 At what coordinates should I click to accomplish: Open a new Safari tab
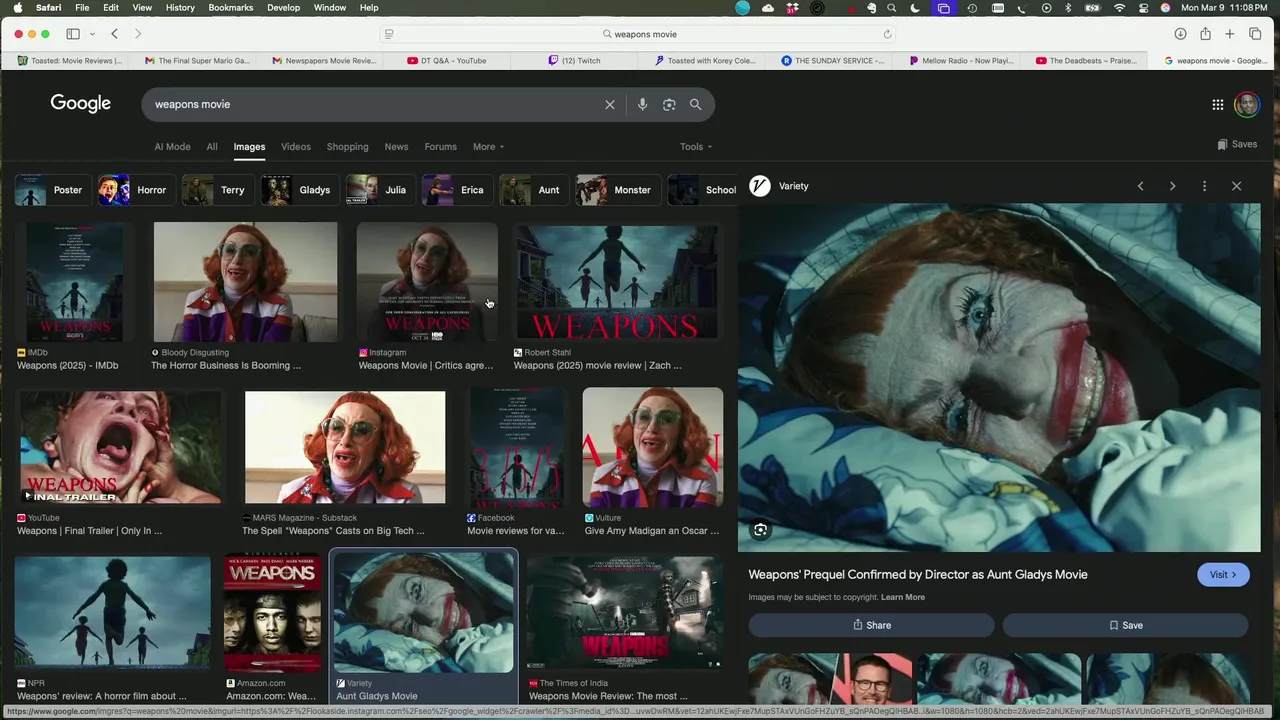click(1230, 34)
